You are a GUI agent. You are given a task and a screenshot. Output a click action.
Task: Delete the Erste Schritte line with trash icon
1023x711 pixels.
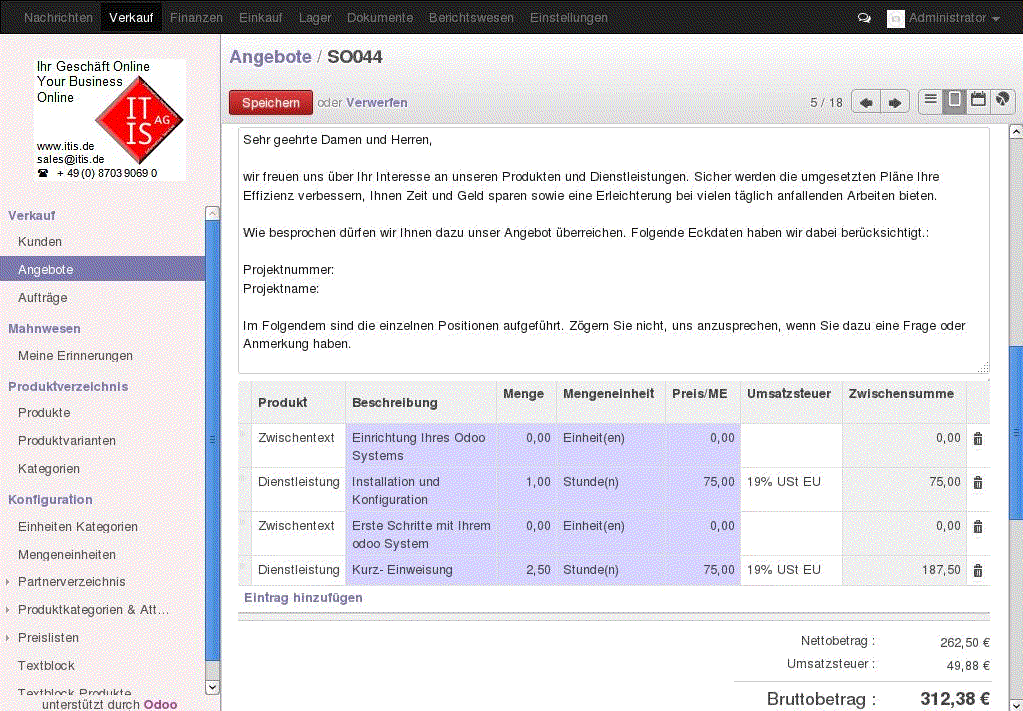(x=978, y=527)
